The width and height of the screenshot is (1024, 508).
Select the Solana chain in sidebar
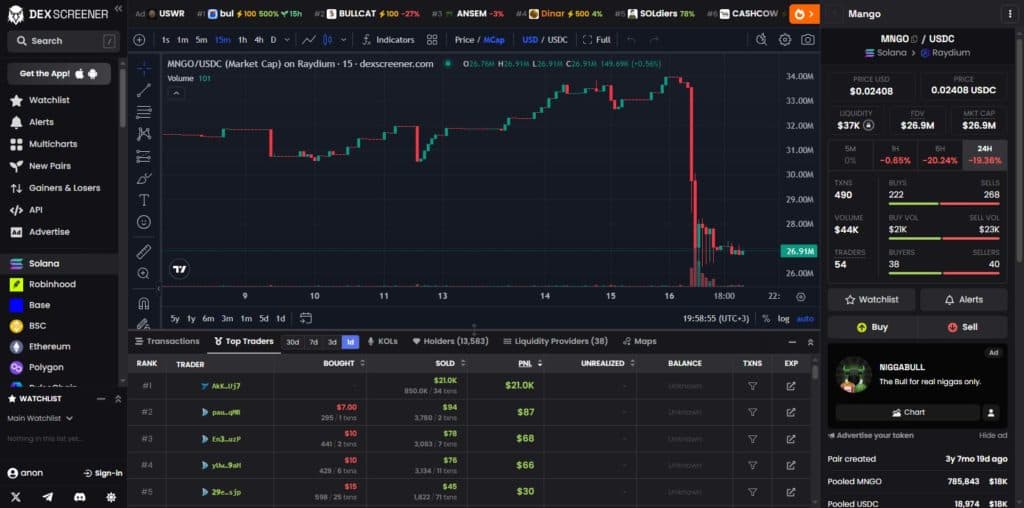click(59, 264)
